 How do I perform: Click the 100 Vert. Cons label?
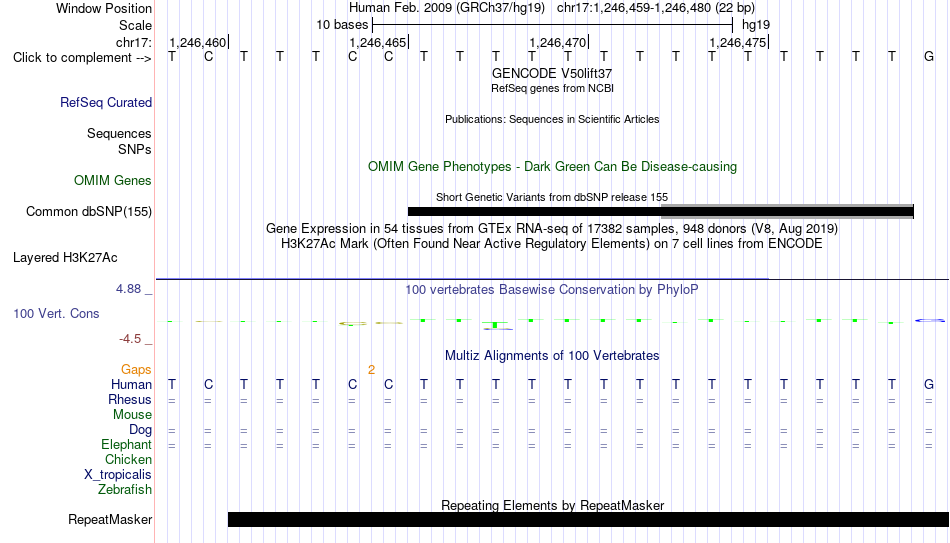[56, 313]
